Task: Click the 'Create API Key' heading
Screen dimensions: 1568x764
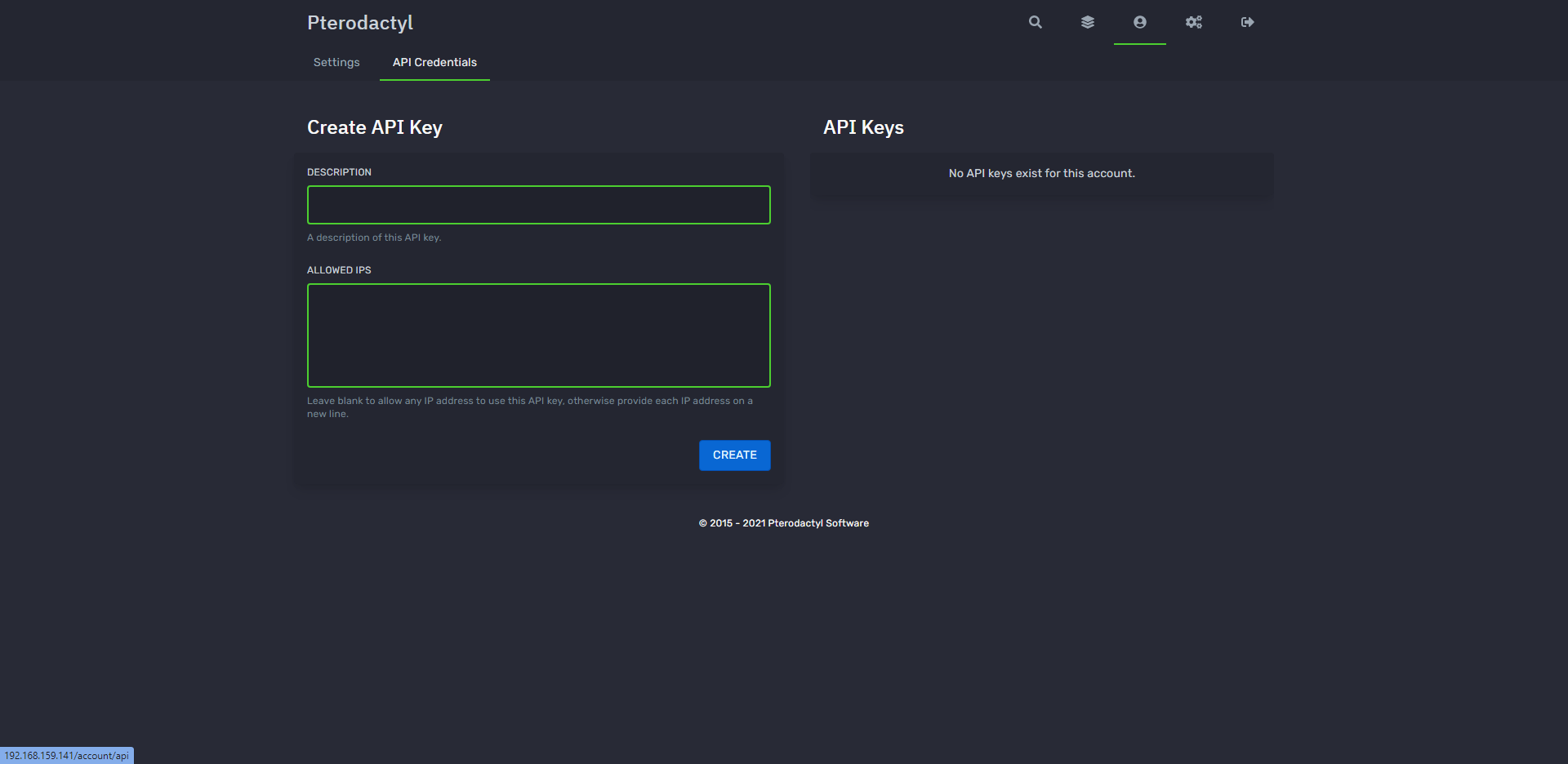Action: 375,127
